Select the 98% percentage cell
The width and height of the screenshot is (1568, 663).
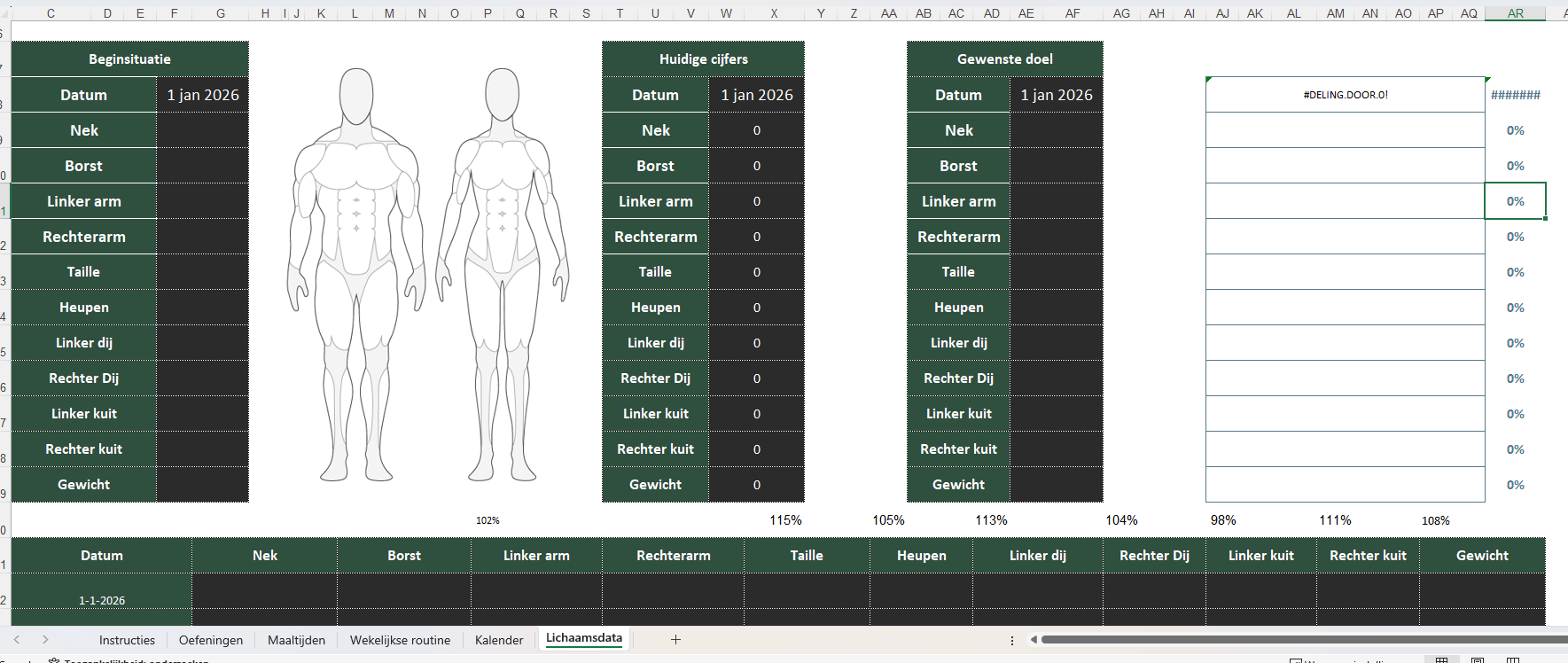click(1223, 520)
